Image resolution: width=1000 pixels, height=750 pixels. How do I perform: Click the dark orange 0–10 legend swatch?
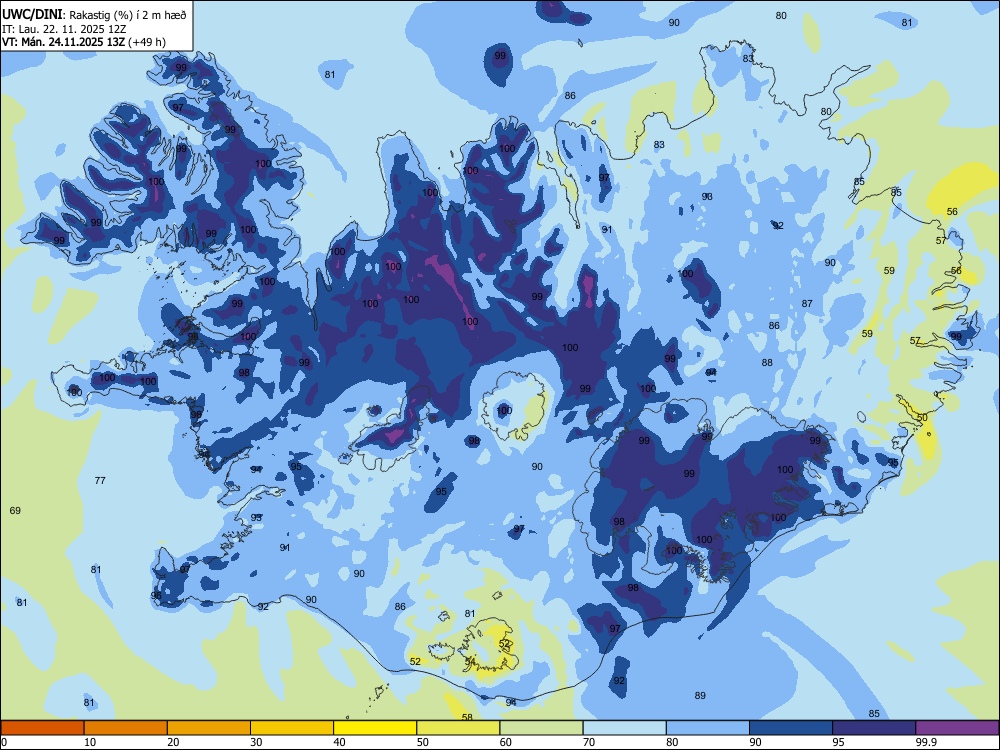pos(42,728)
